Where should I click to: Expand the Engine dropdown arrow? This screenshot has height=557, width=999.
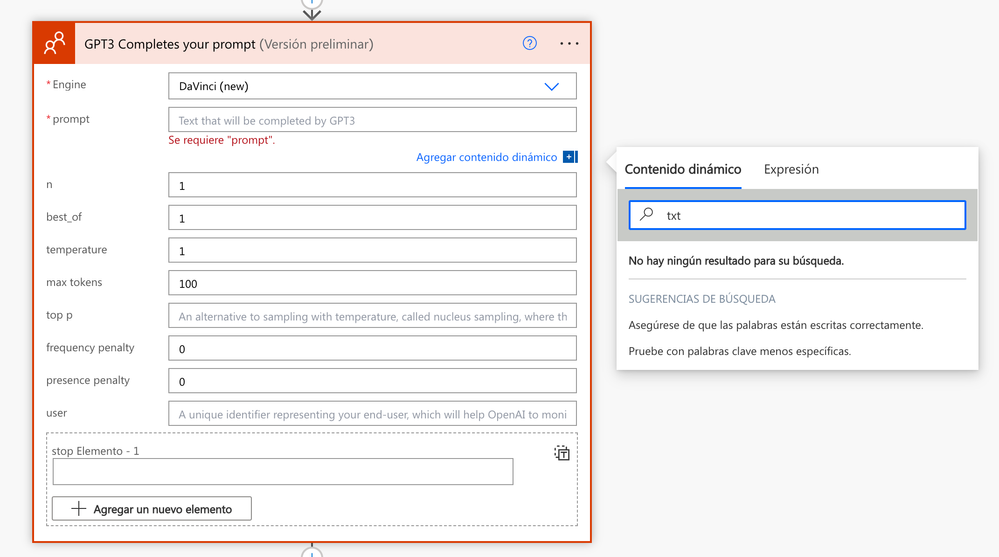(x=552, y=86)
